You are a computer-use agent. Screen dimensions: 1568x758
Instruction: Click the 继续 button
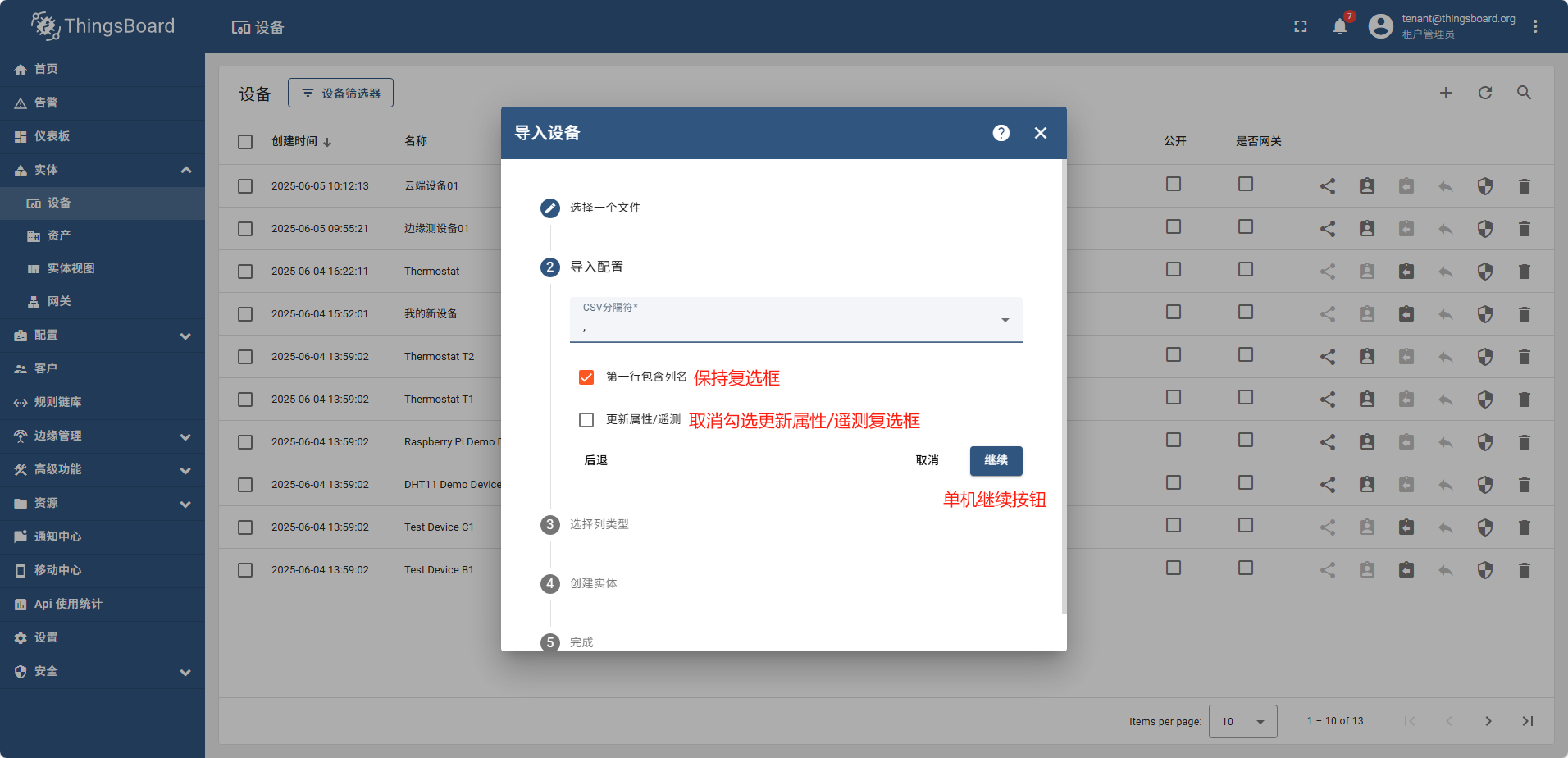click(x=996, y=461)
